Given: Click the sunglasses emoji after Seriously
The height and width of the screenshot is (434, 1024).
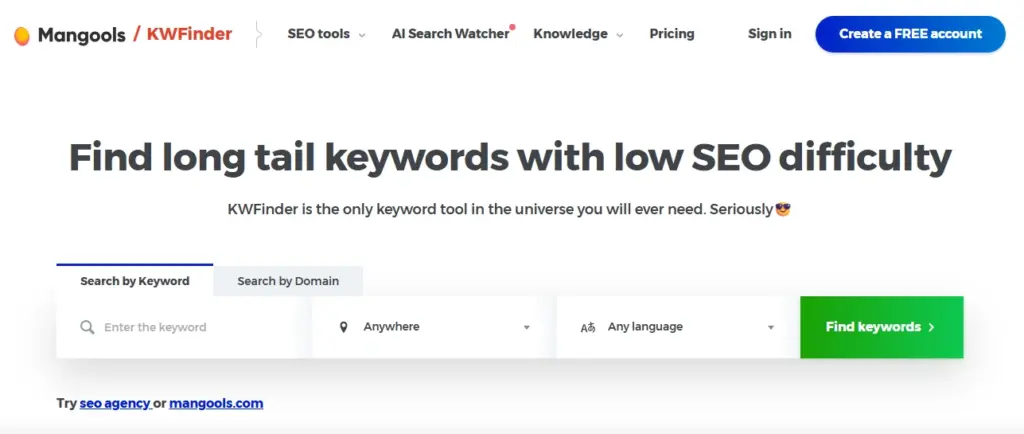Looking at the screenshot, I should (x=784, y=210).
